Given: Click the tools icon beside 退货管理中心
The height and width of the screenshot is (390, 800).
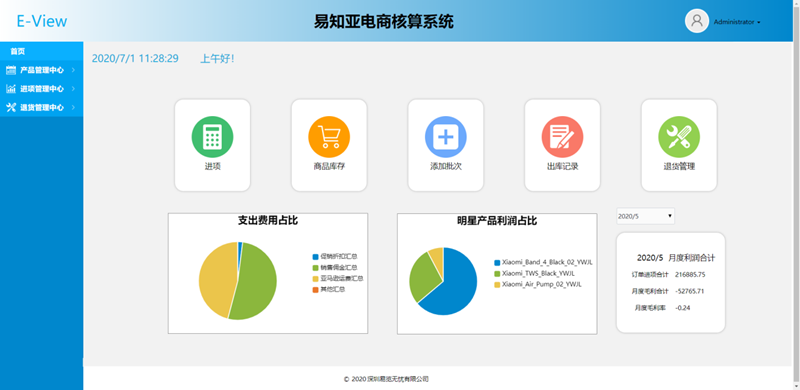Looking at the screenshot, I should coord(11,107).
